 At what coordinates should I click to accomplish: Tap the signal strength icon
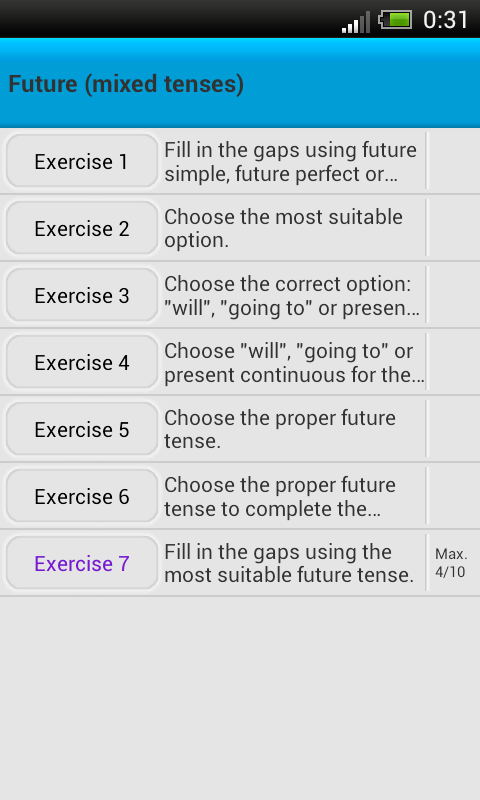(x=356, y=22)
